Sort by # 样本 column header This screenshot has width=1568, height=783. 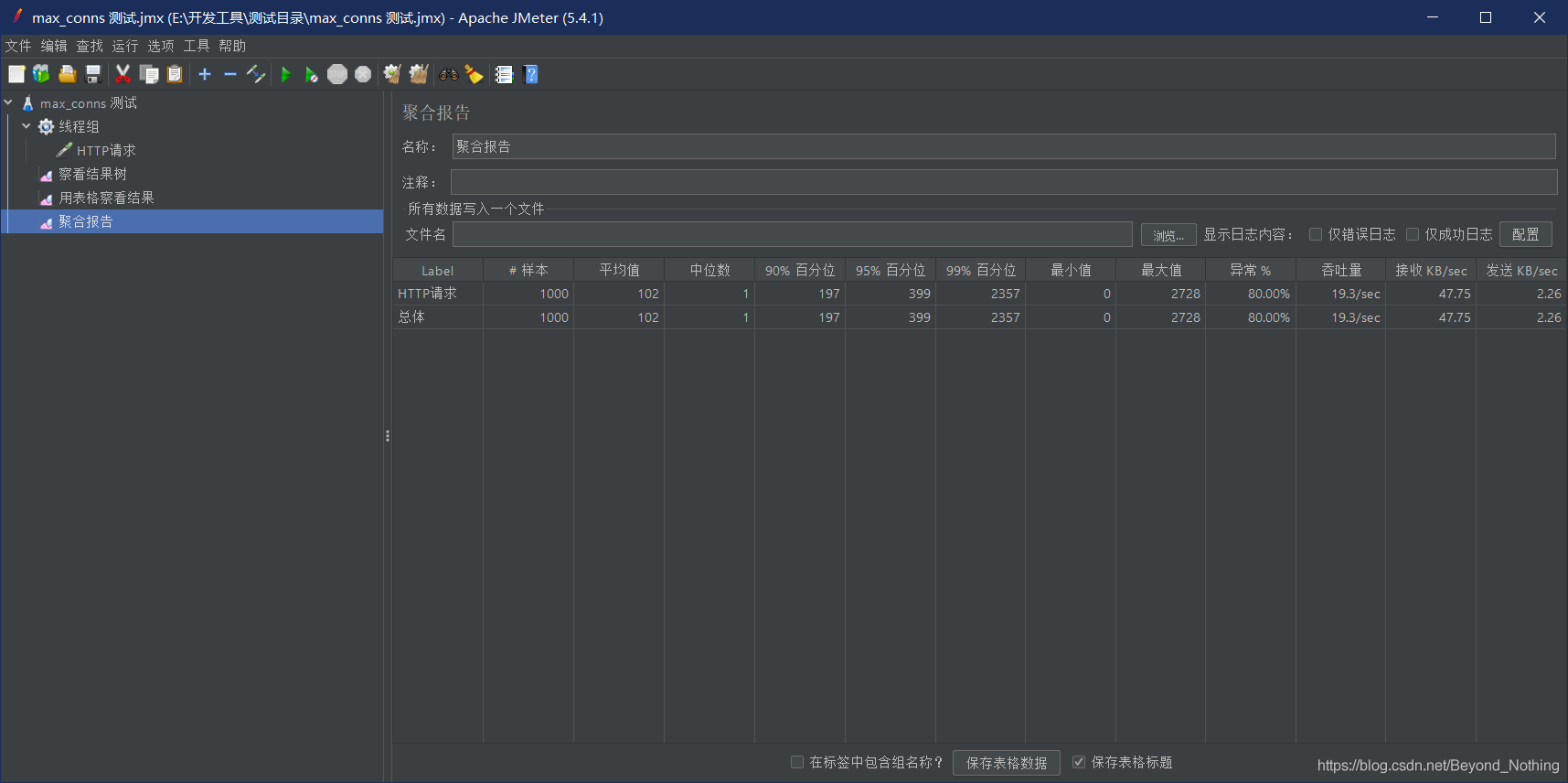click(528, 270)
